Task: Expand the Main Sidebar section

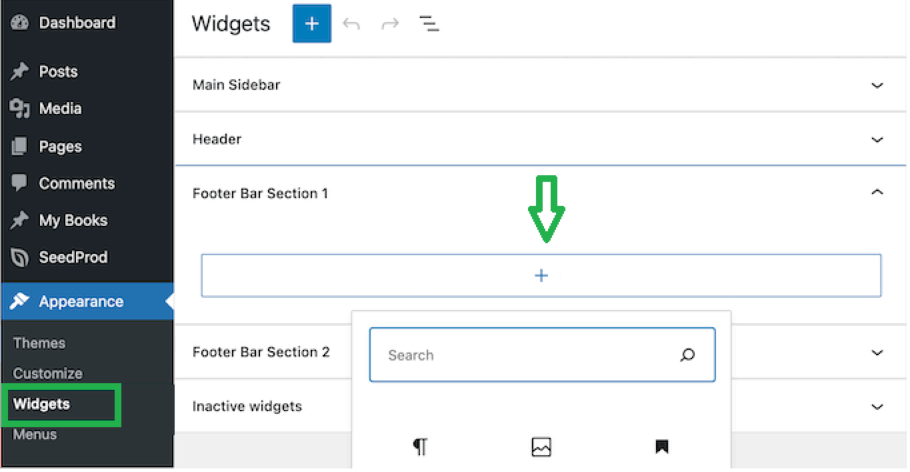Action: click(877, 86)
